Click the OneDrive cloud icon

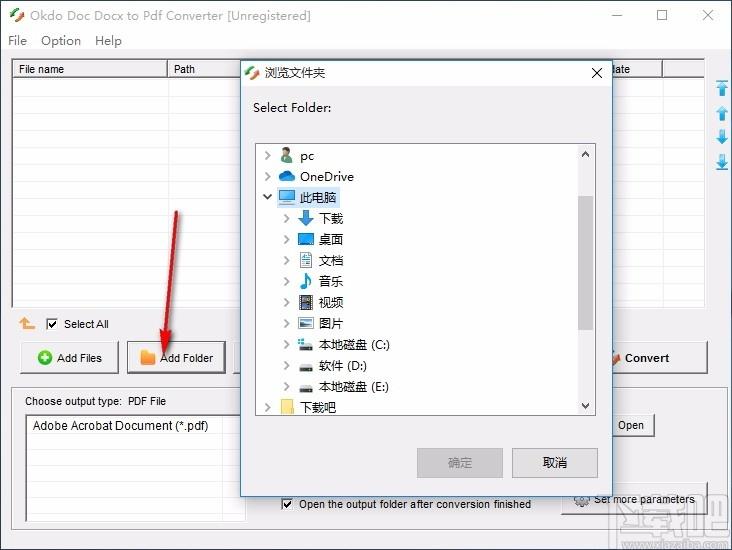pyautogui.click(x=287, y=176)
